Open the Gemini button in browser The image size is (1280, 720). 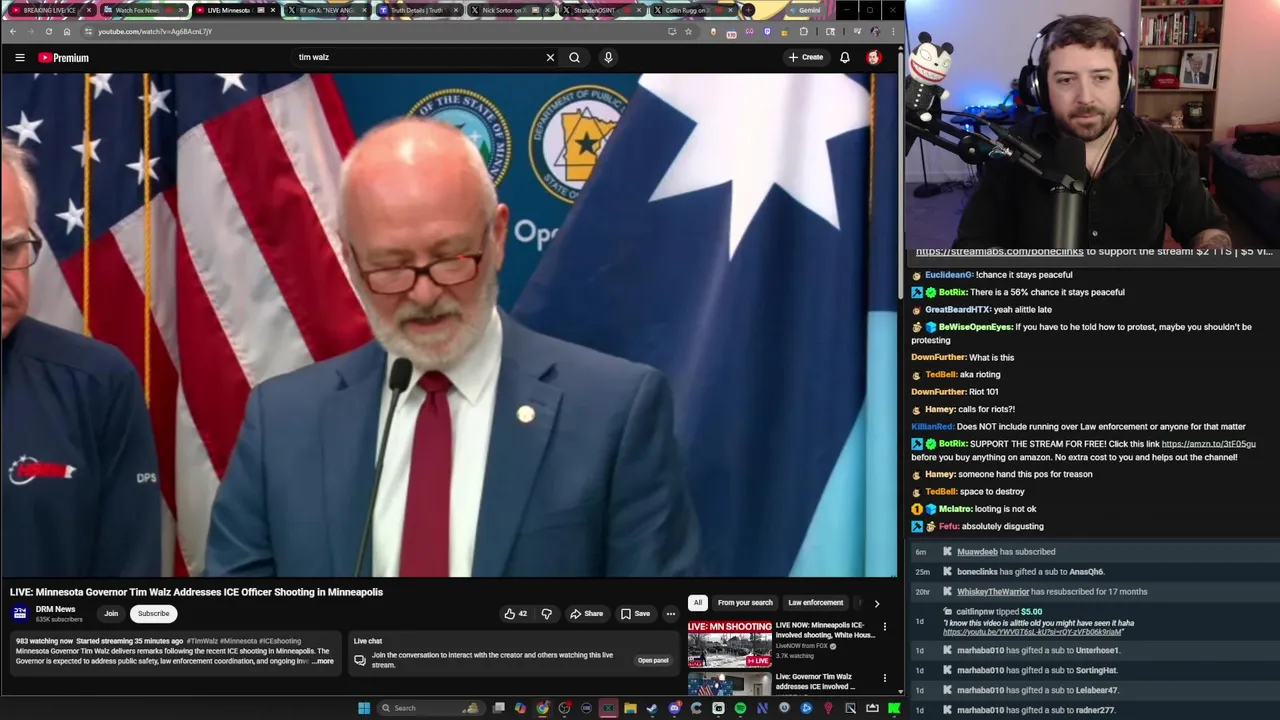tap(805, 10)
